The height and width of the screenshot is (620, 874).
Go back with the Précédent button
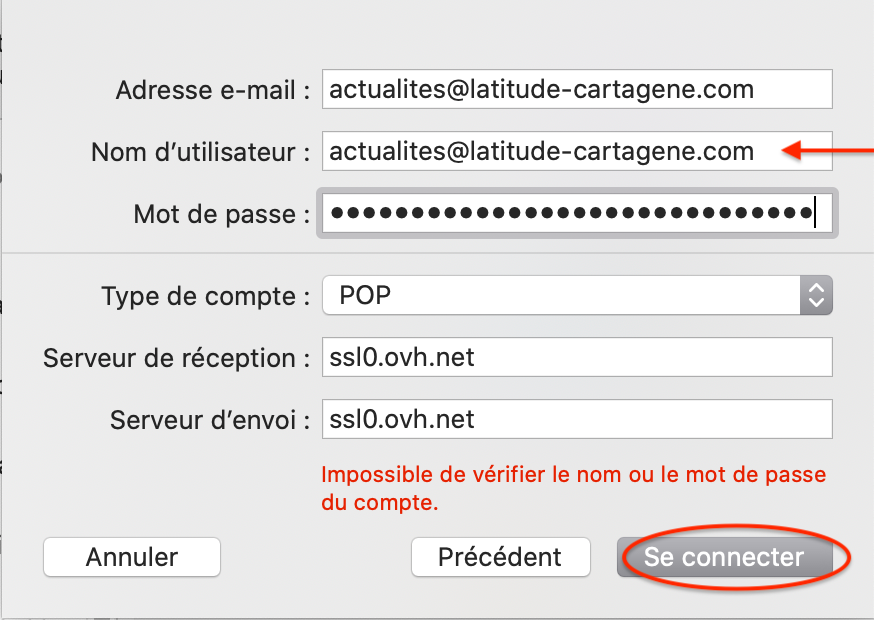(500, 557)
